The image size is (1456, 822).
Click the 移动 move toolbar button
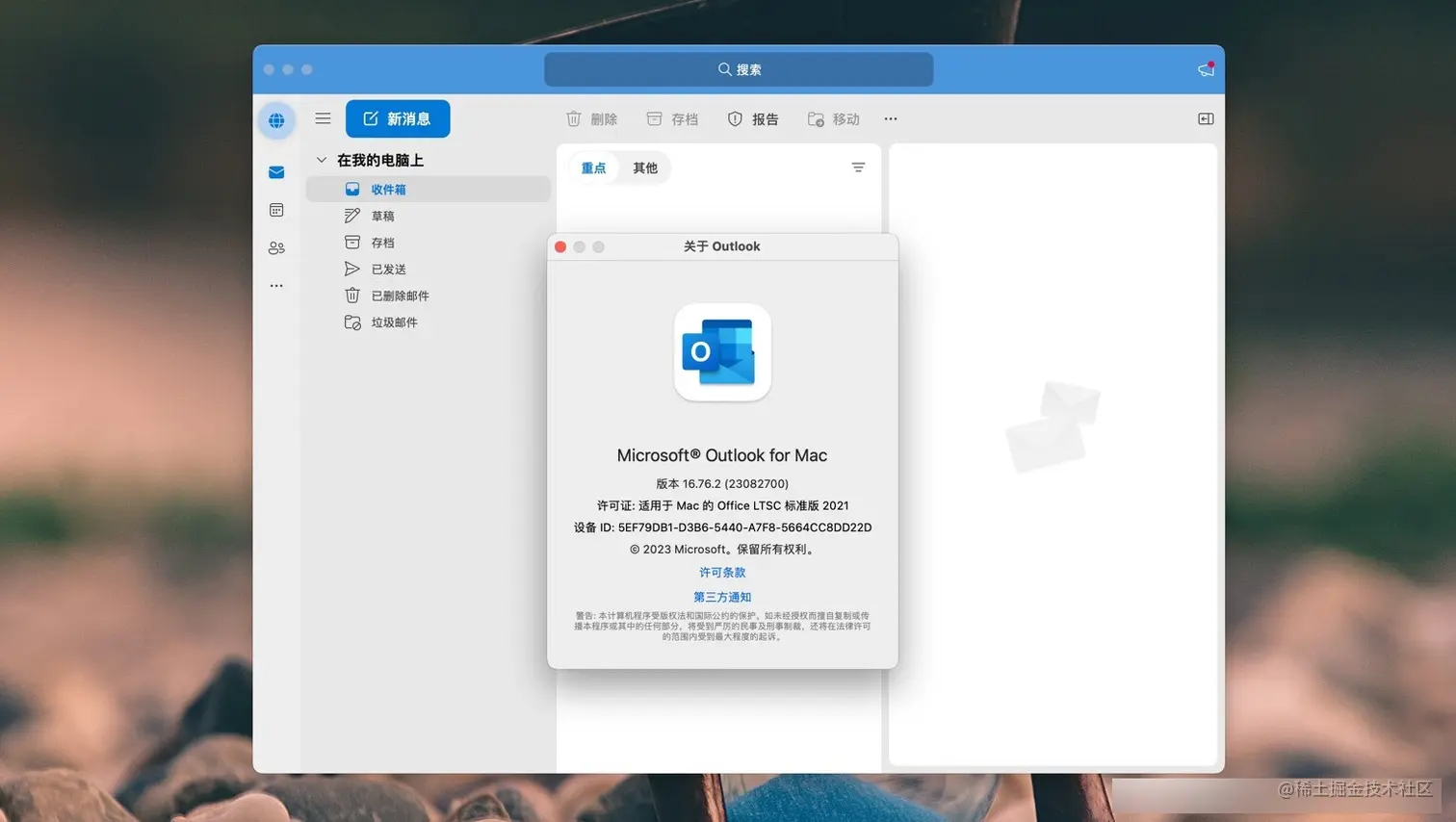(x=834, y=118)
